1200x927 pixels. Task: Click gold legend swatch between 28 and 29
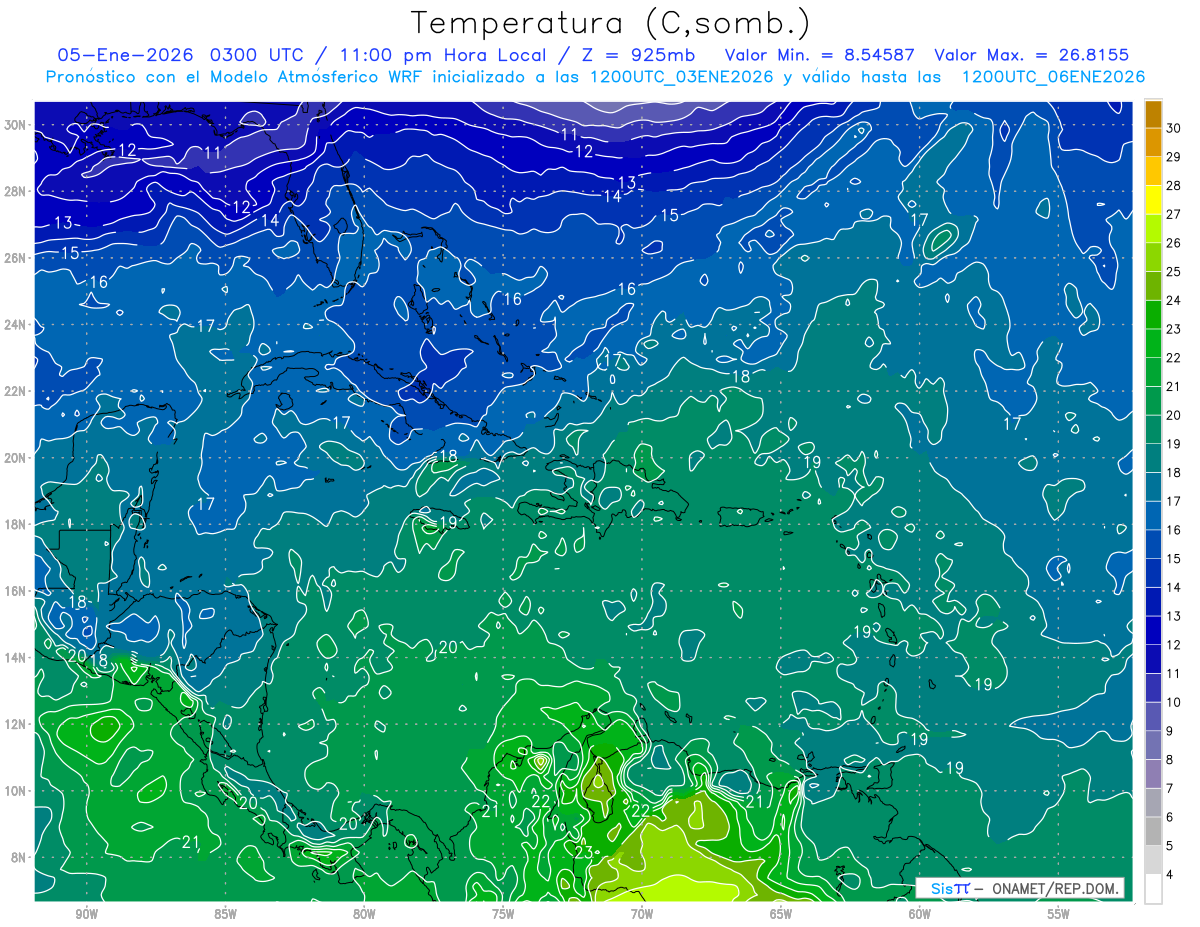(x=1153, y=171)
